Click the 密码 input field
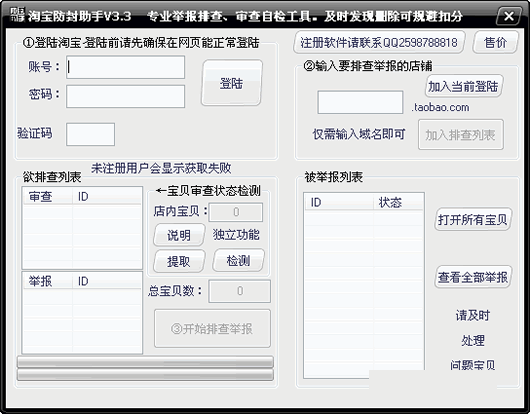The height and width of the screenshot is (414, 530). (125, 96)
